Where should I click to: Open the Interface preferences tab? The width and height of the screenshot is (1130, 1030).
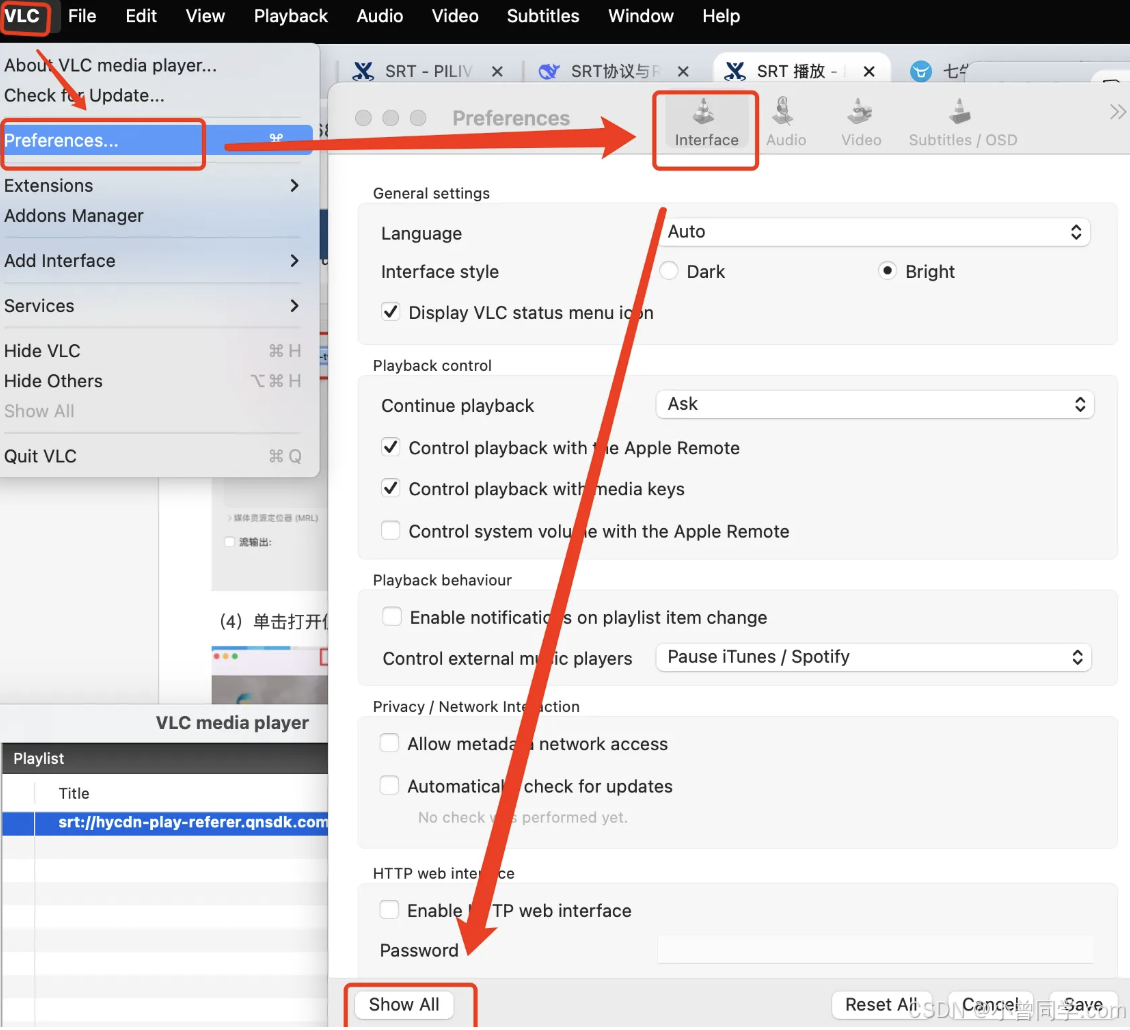[x=706, y=124]
